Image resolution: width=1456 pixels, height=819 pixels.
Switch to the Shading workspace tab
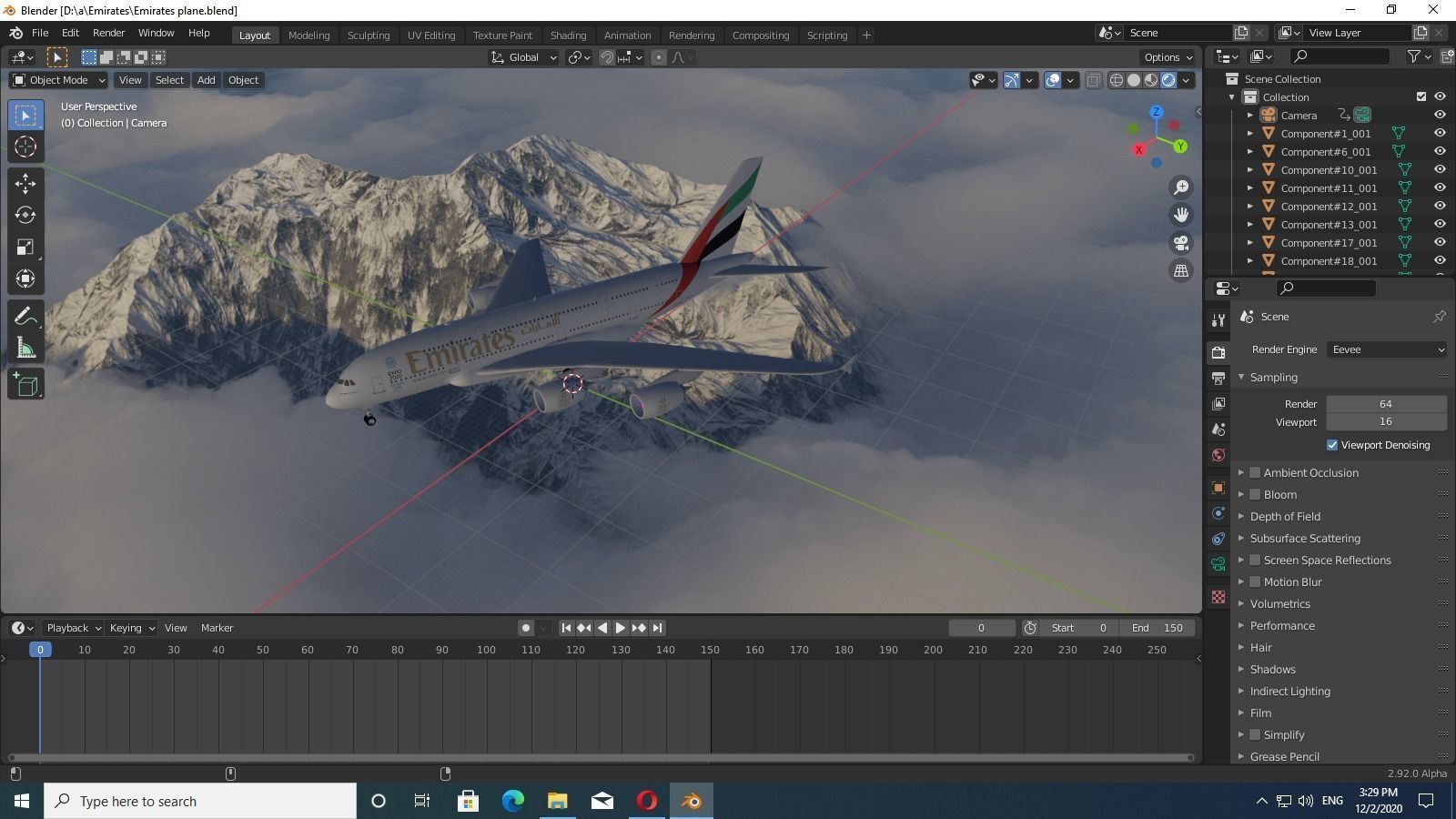pos(568,35)
